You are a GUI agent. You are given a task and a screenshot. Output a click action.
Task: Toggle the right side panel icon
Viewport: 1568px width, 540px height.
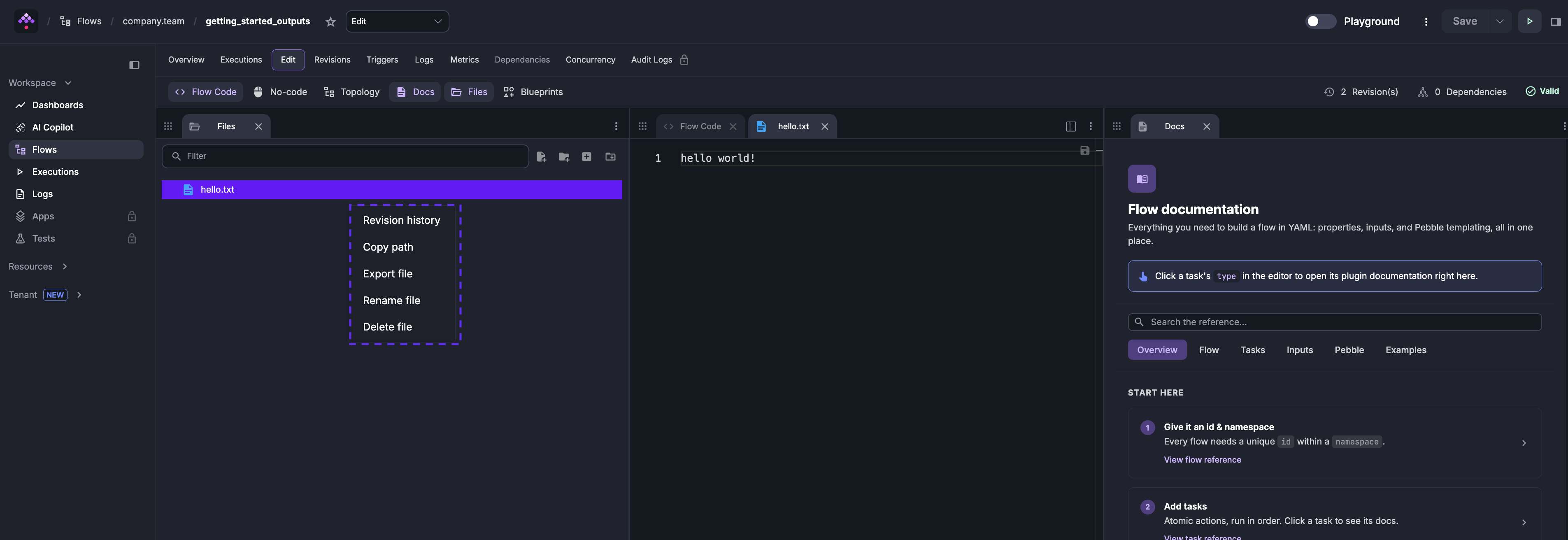pos(1555,22)
